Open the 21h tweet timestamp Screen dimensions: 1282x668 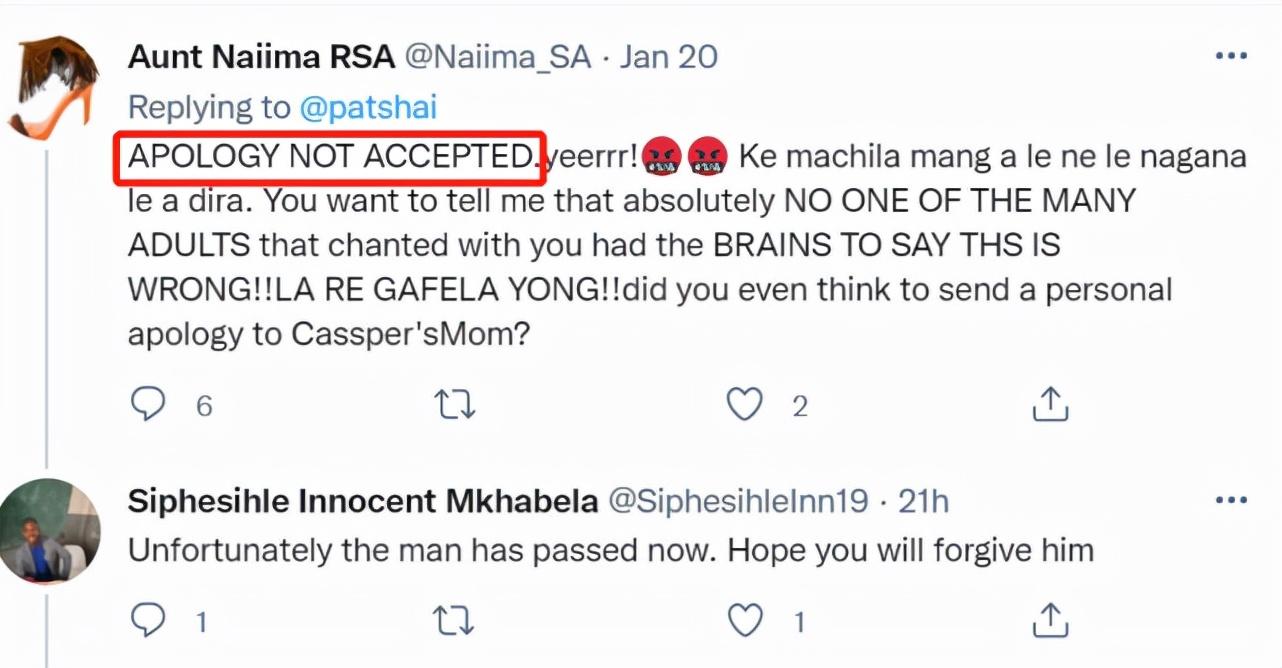click(922, 500)
